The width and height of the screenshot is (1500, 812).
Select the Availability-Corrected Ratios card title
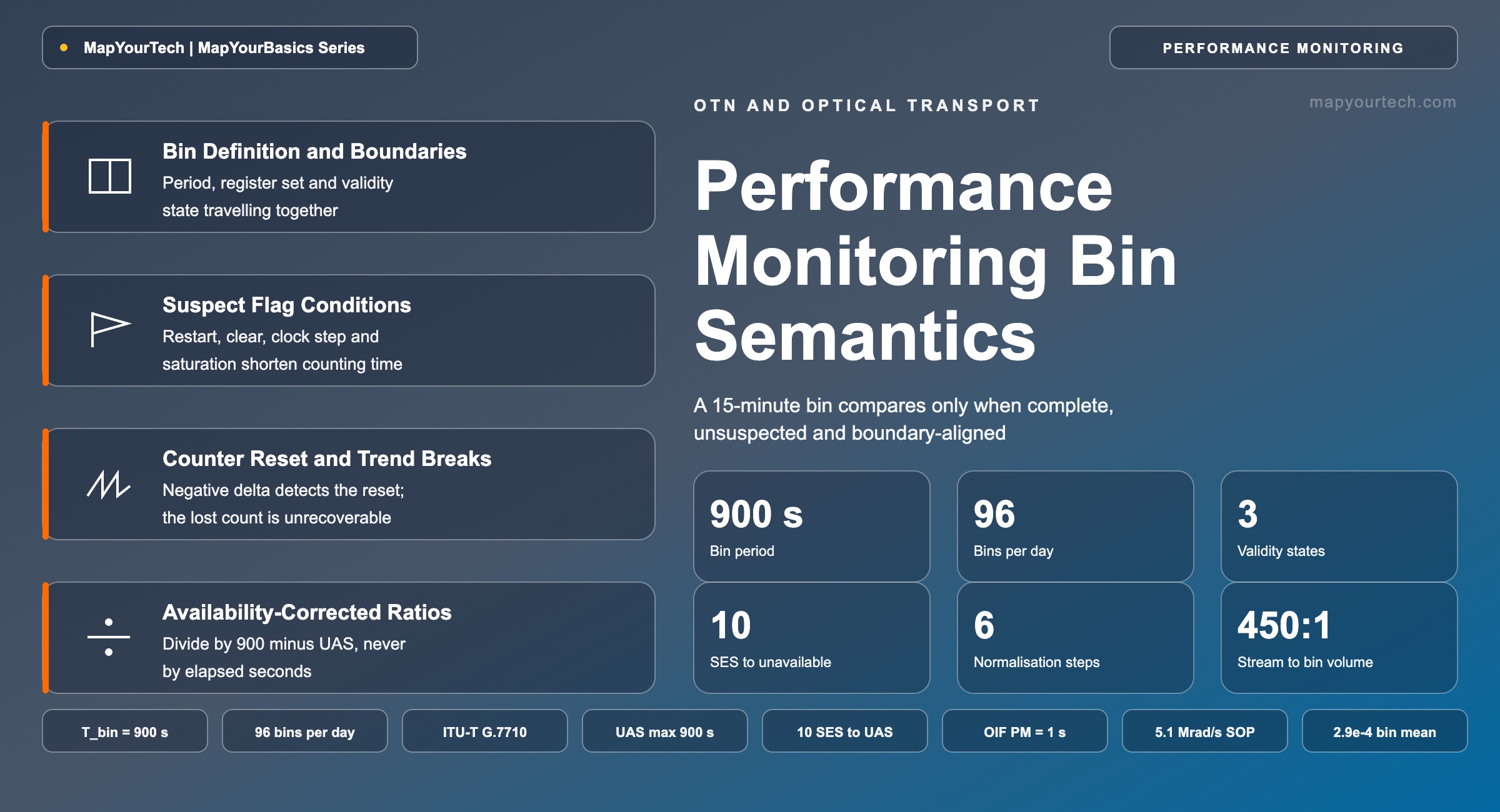[x=307, y=612]
